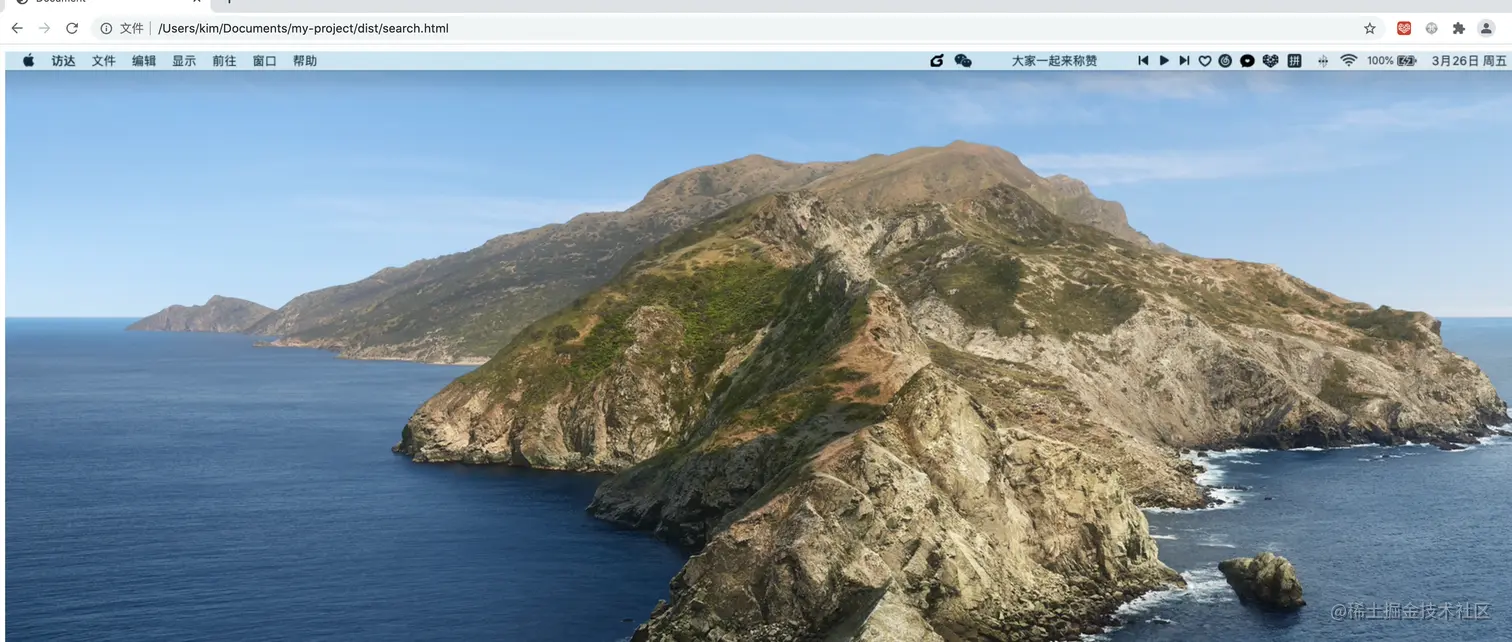
Task: Click the patterned heart menu bar icon
Action: click(1270, 61)
